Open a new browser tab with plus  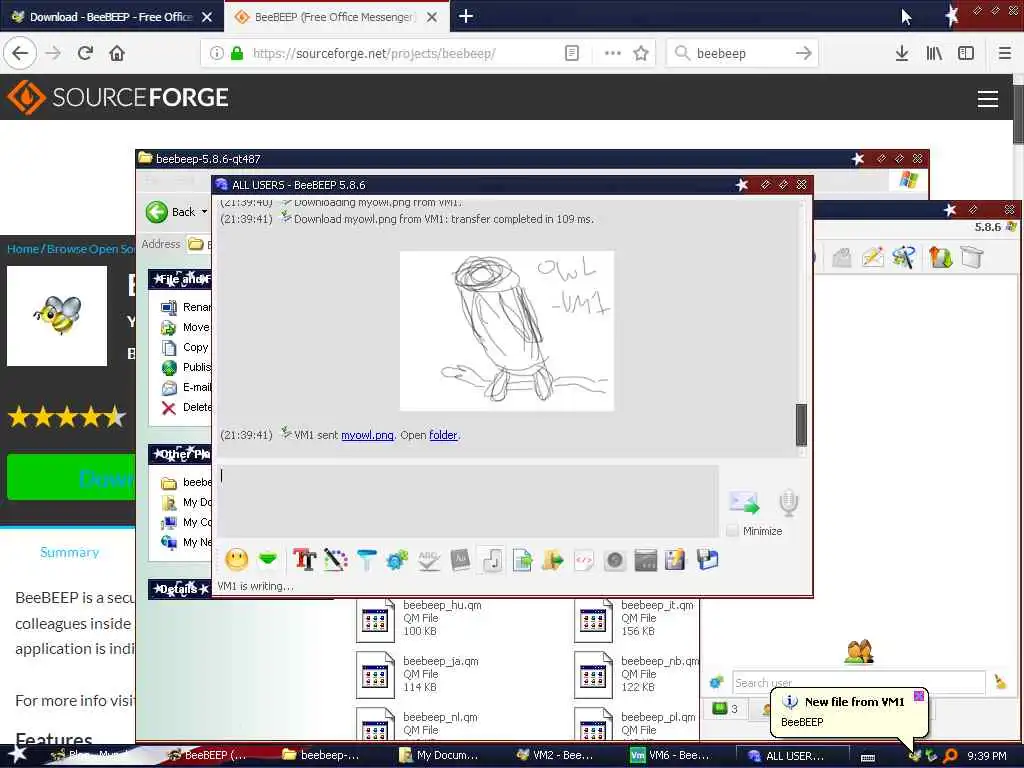point(466,16)
